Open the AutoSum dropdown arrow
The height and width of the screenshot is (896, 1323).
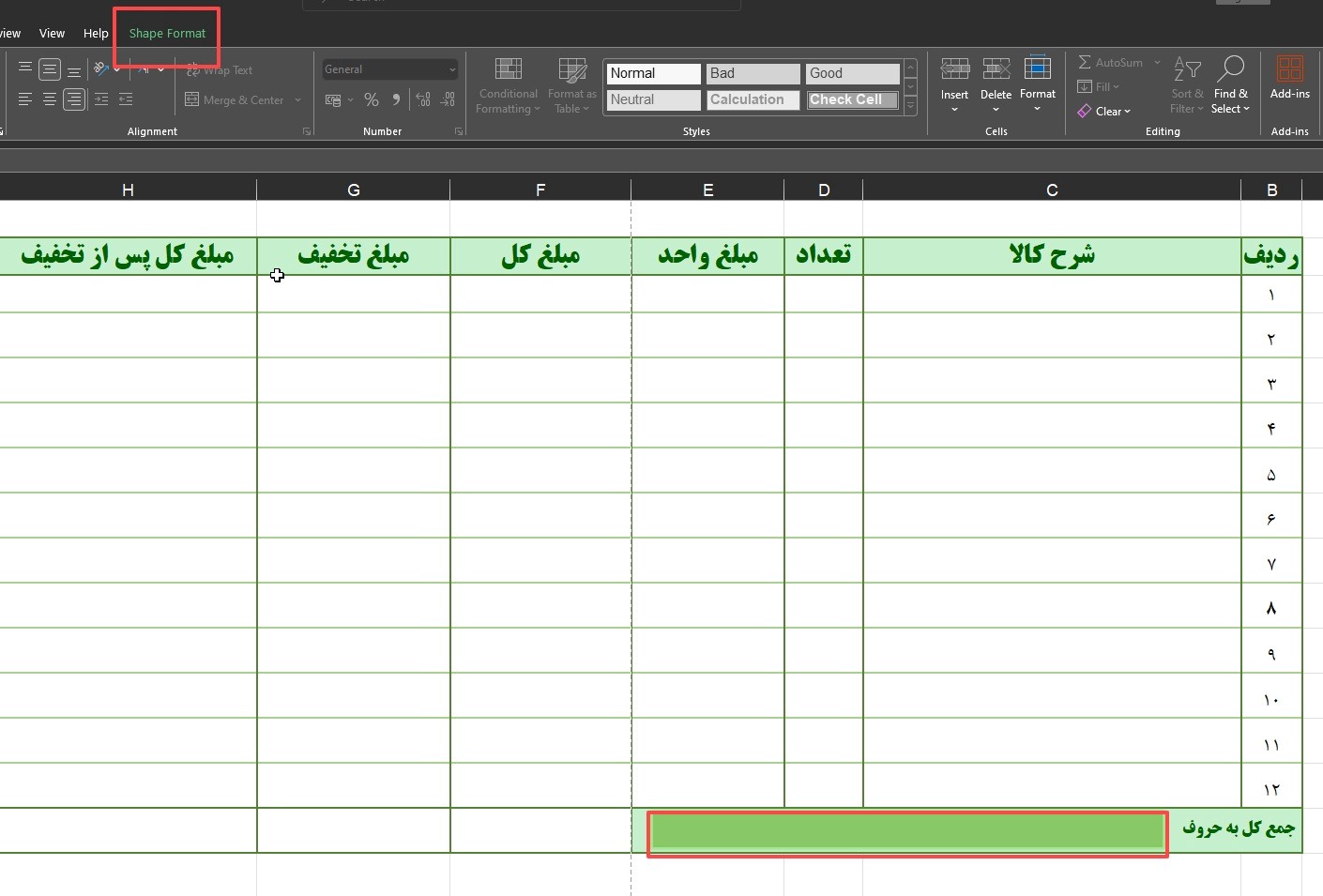point(1157,62)
